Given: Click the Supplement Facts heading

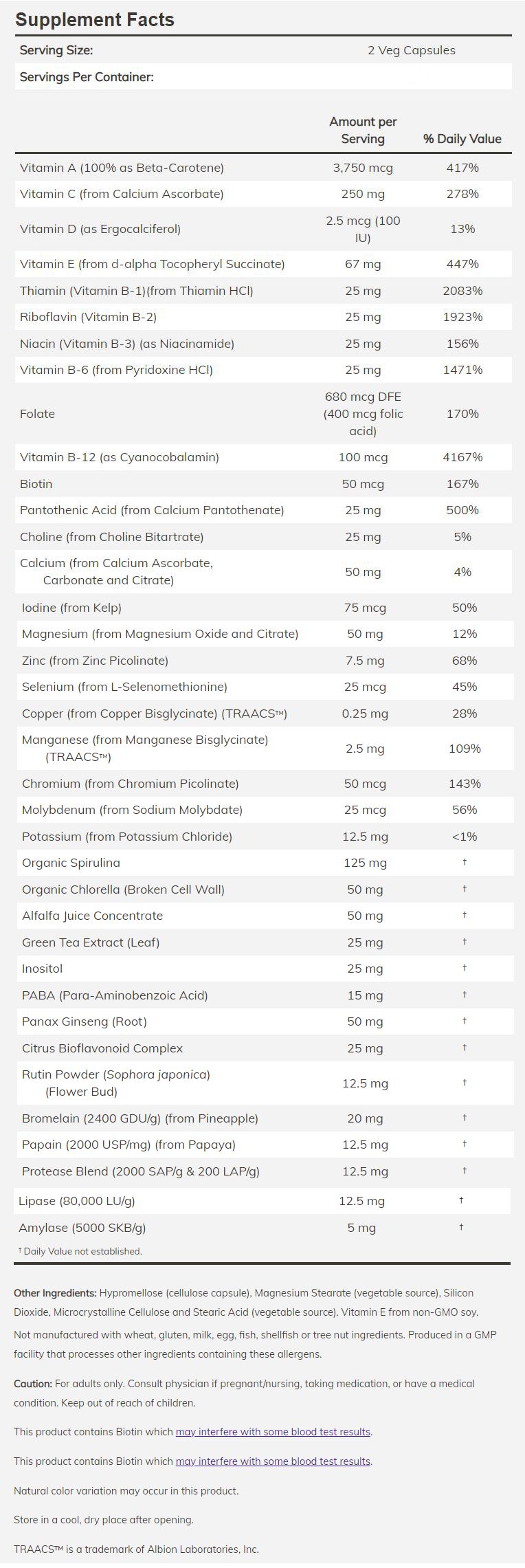Looking at the screenshot, I should [x=95, y=20].
